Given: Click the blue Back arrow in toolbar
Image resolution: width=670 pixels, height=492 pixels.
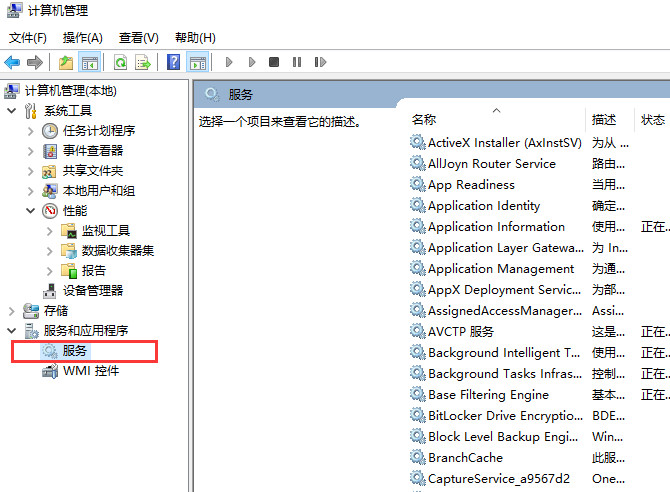Looking at the screenshot, I should click(13, 62).
